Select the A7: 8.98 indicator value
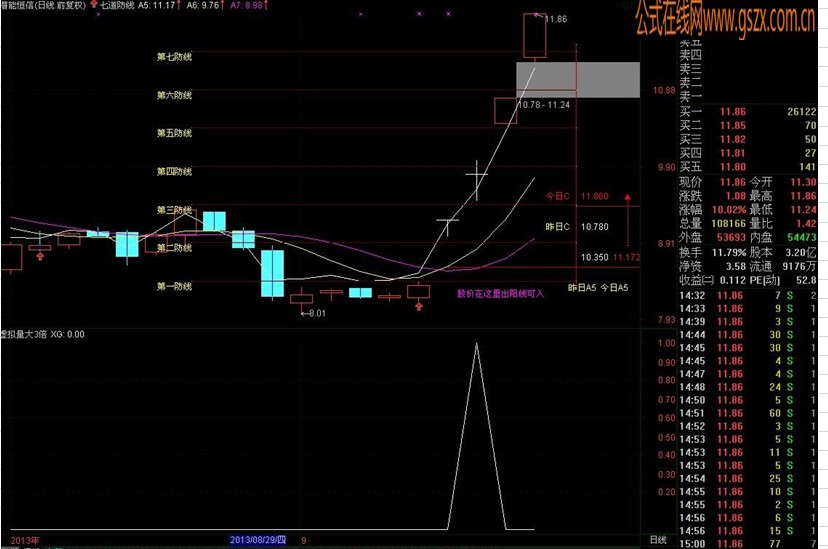Viewport: 828px width, 549px height. (246, 5)
